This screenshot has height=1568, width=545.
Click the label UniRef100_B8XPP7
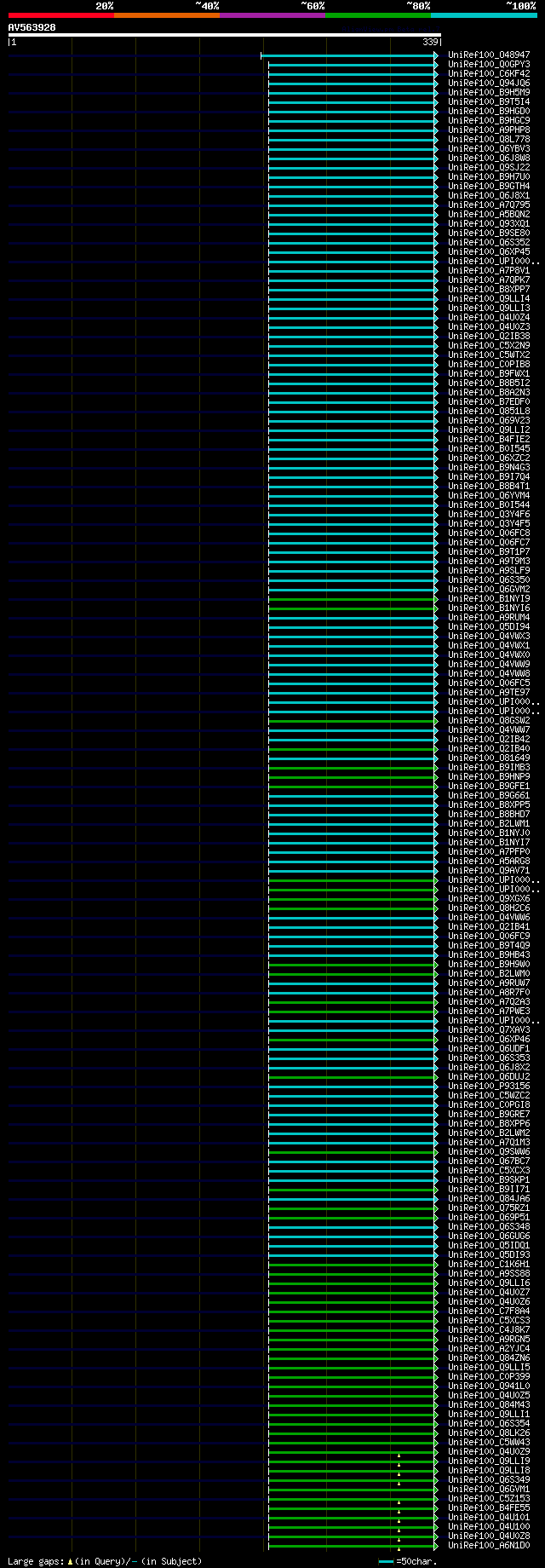(489, 289)
